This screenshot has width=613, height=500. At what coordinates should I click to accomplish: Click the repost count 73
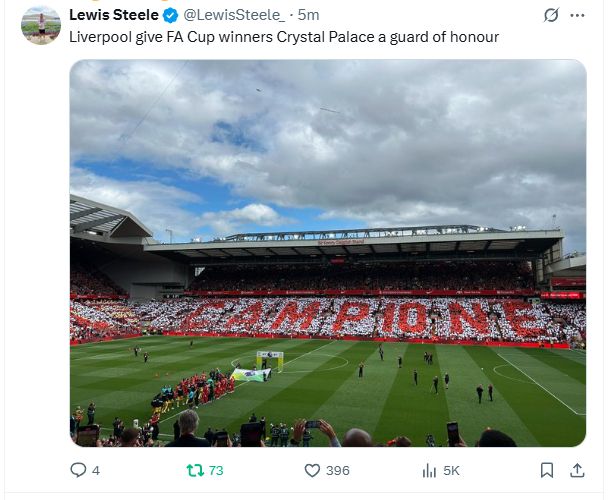click(x=216, y=470)
